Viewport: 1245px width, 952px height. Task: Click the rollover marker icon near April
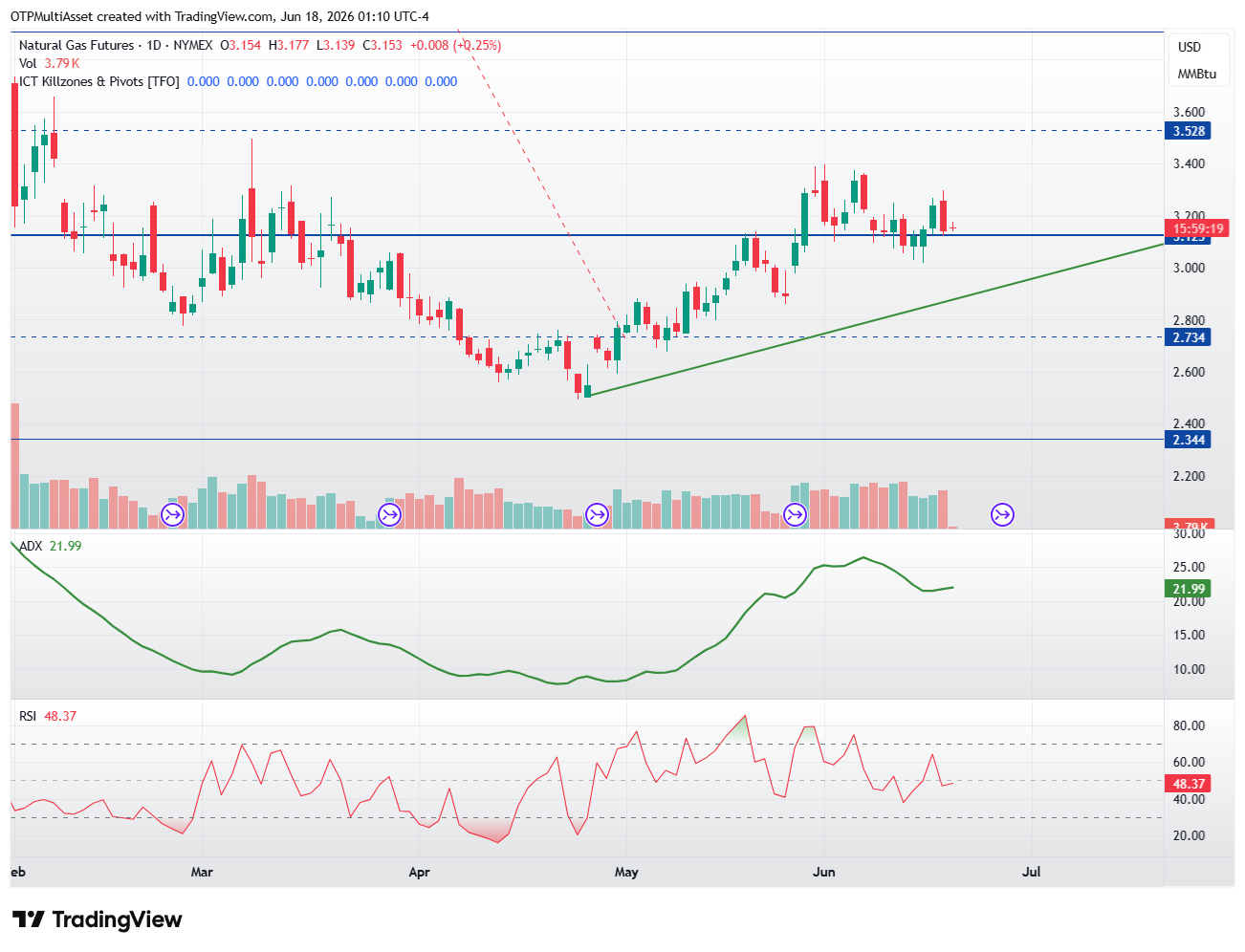[x=389, y=515]
